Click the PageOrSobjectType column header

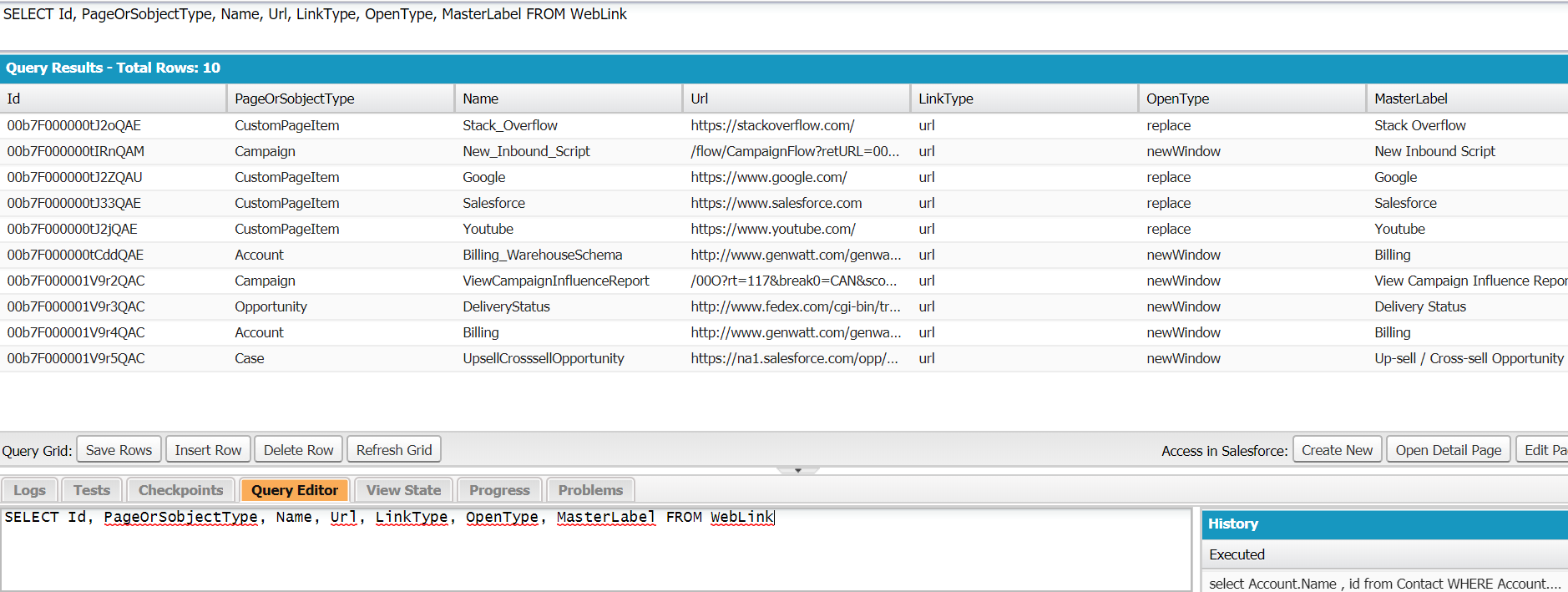295,99
